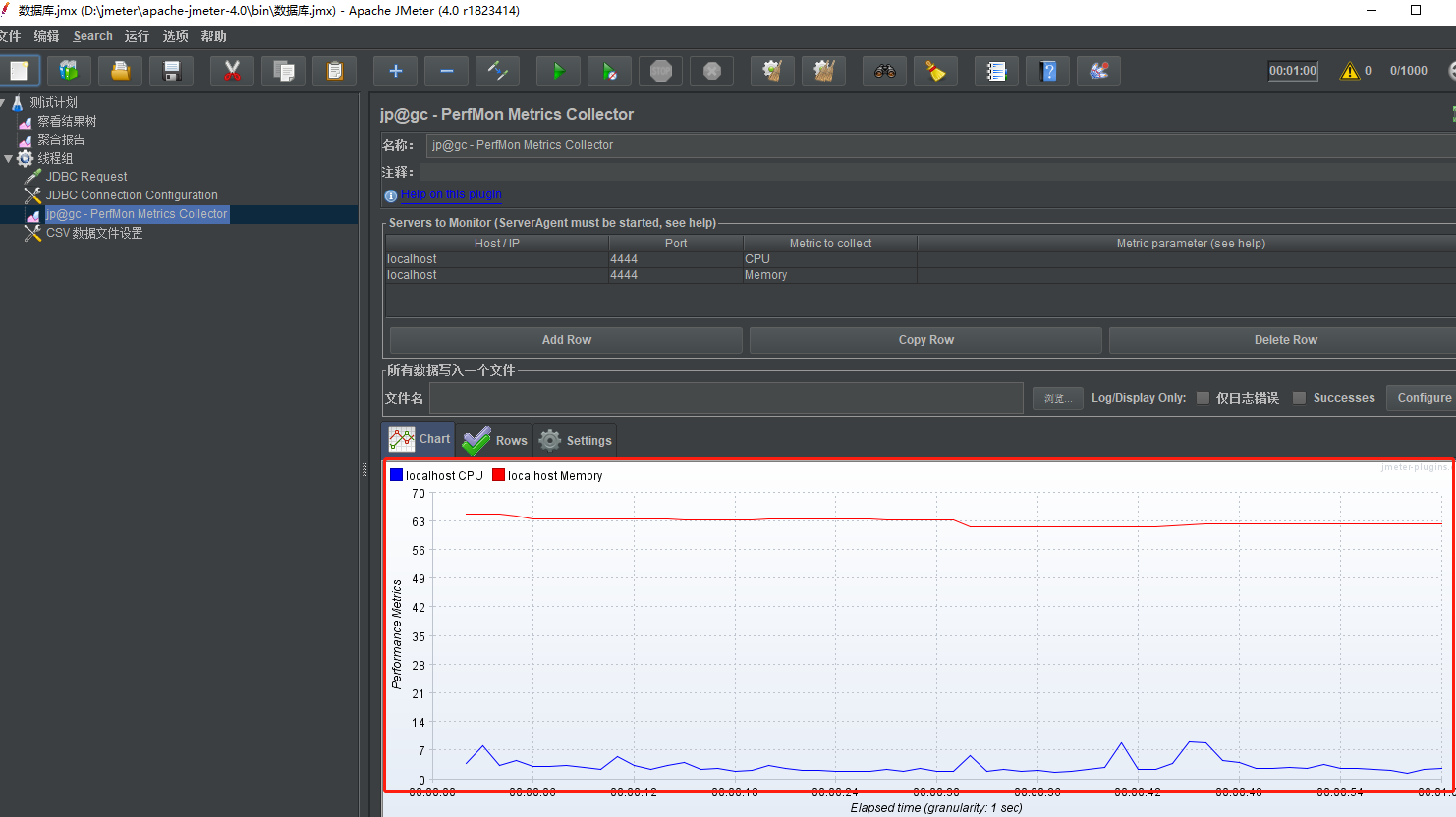
Task: Select 测试计划 in the tree
Action: point(53,102)
